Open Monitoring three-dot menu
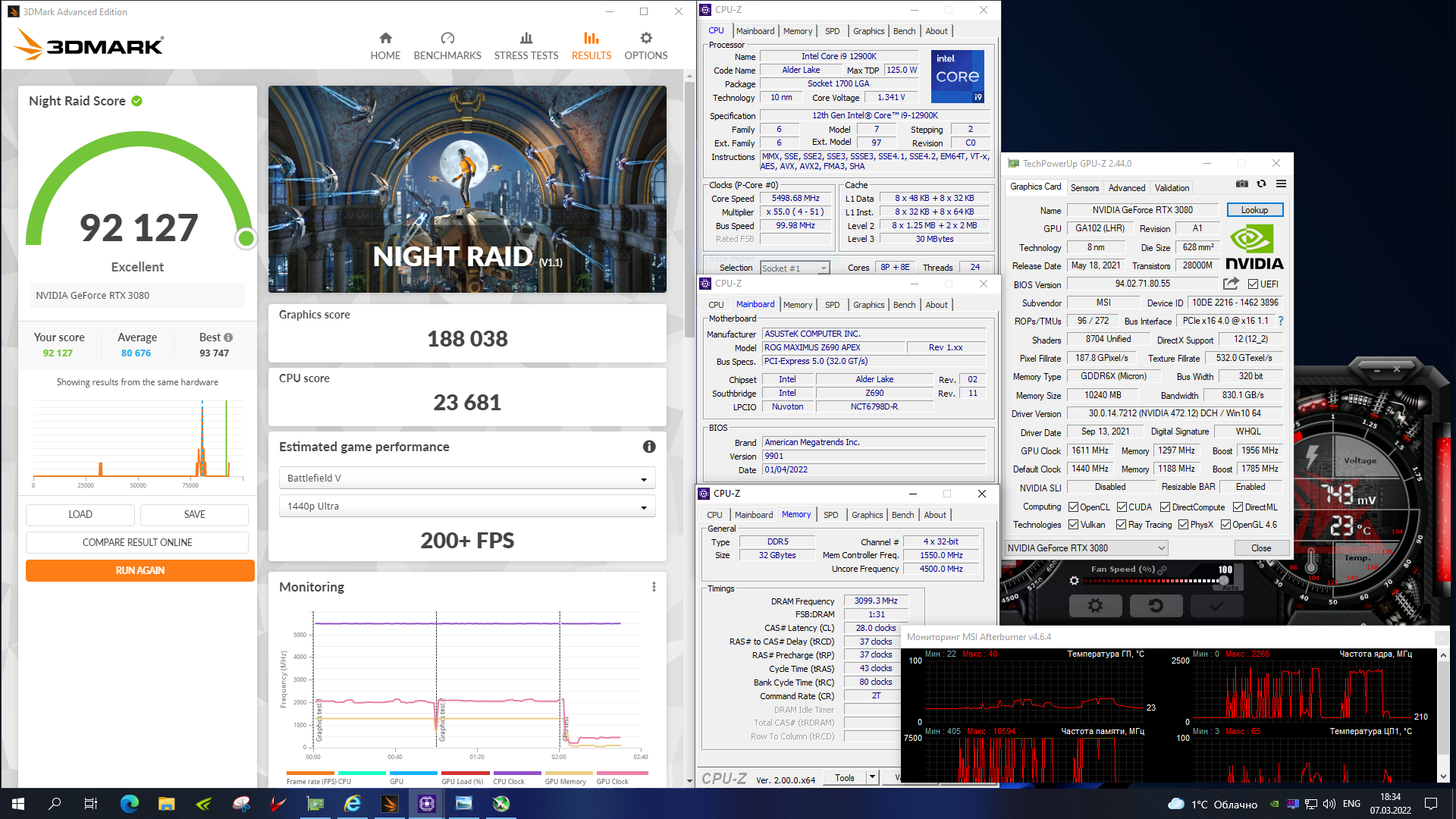 click(x=654, y=587)
